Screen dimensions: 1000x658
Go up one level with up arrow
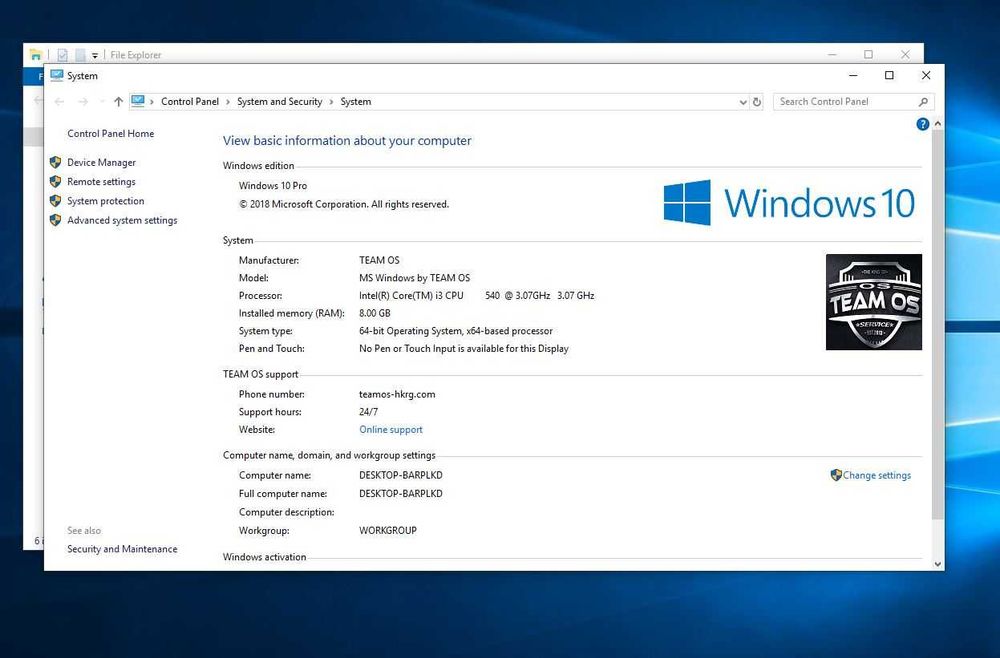point(119,101)
